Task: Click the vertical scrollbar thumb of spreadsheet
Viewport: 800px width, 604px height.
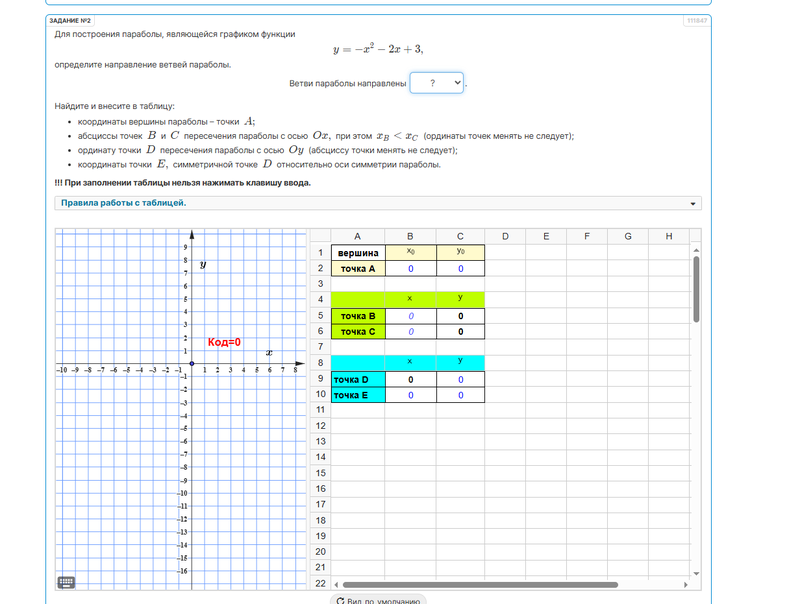Action: point(696,290)
